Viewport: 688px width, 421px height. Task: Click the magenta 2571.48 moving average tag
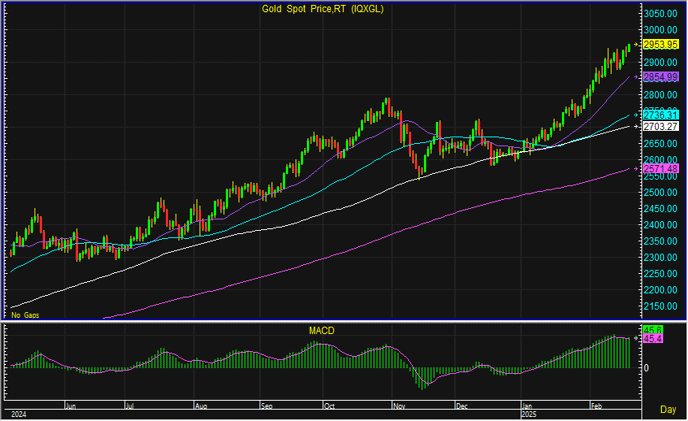coord(661,168)
